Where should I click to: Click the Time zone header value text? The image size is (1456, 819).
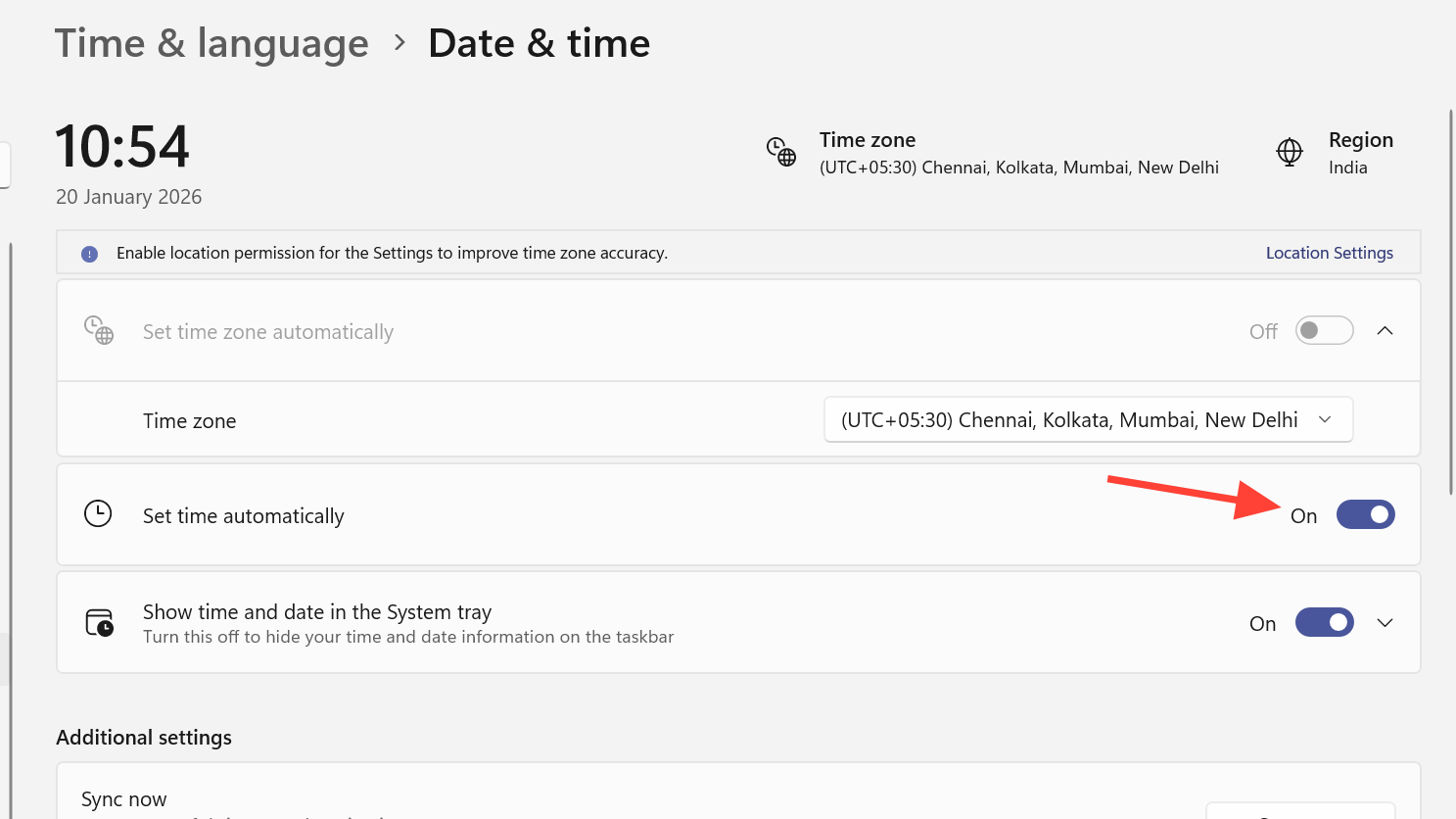(1018, 168)
